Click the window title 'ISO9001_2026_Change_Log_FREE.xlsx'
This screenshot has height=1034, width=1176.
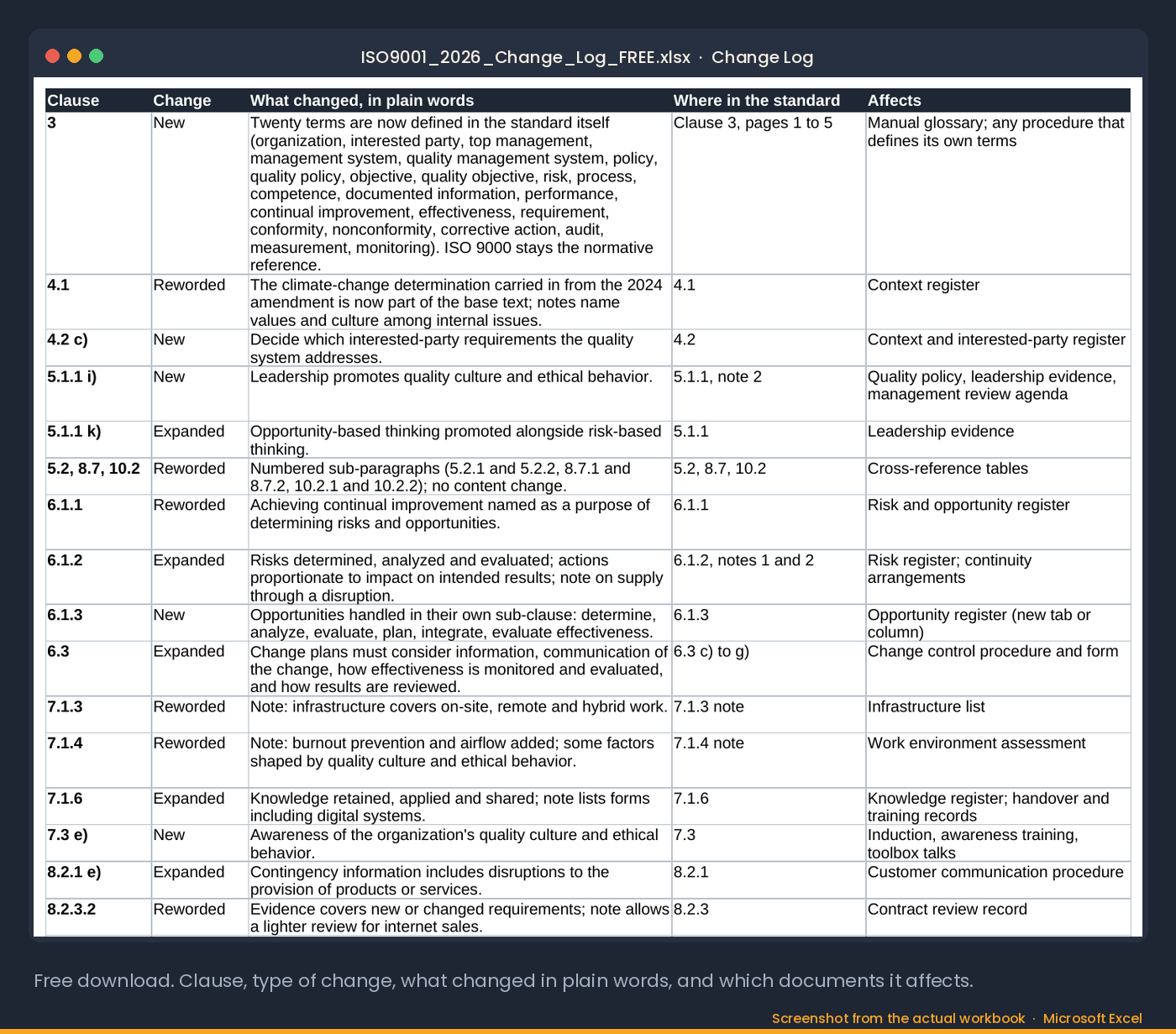[x=525, y=57]
